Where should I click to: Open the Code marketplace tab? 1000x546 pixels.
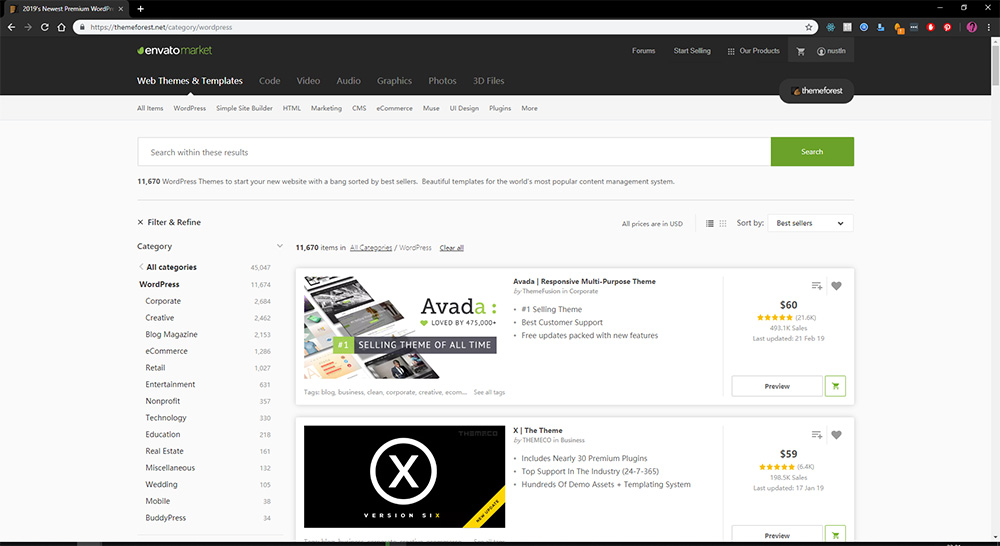269,81
